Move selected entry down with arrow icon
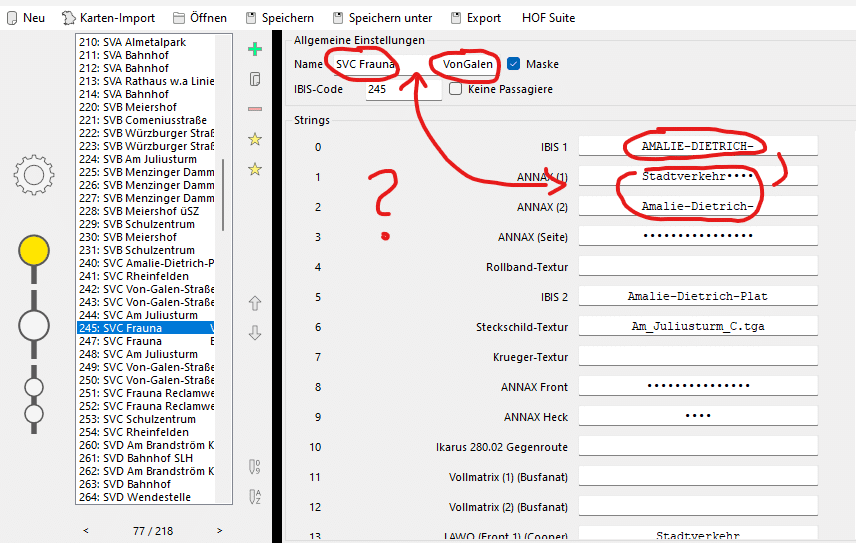The width and height of the screenshot is (856, 543). (x=254, y=333)
